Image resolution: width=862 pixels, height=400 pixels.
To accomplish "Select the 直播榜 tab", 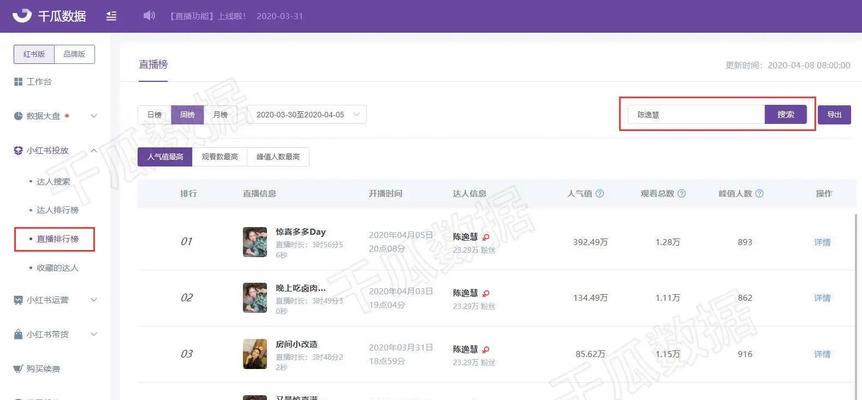I will [153, 64].
